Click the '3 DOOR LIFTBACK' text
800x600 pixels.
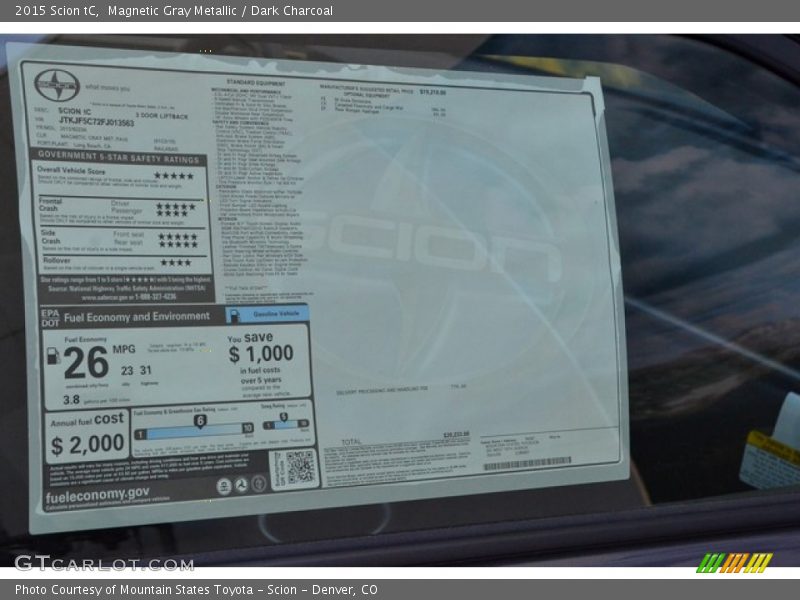[x=162, y=116]
